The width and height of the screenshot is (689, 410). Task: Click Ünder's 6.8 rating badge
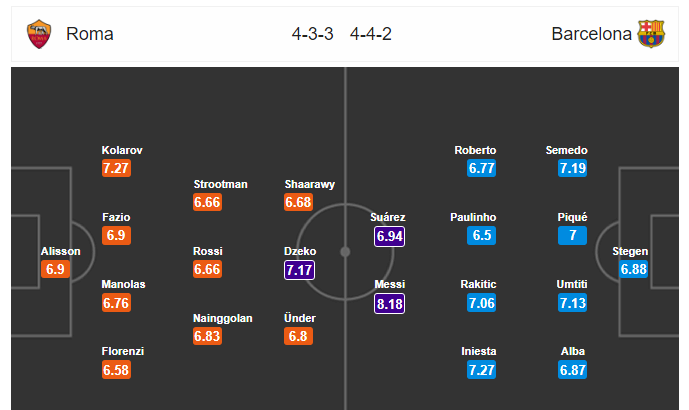pos(298,337)
